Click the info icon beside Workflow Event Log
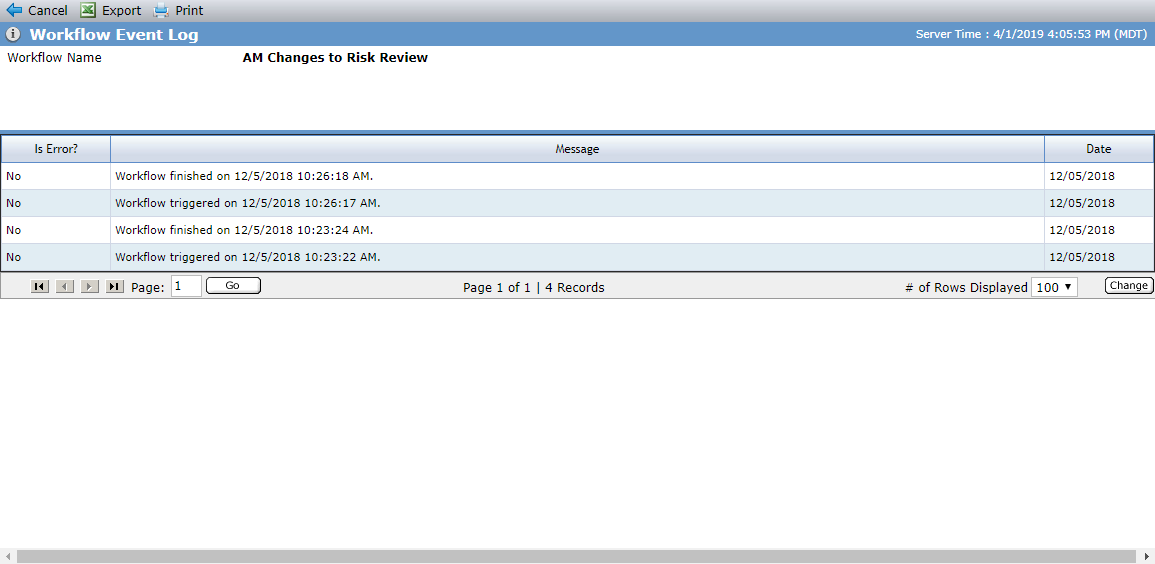Screen dimensions: 1155x564 [x=13, y=34]
